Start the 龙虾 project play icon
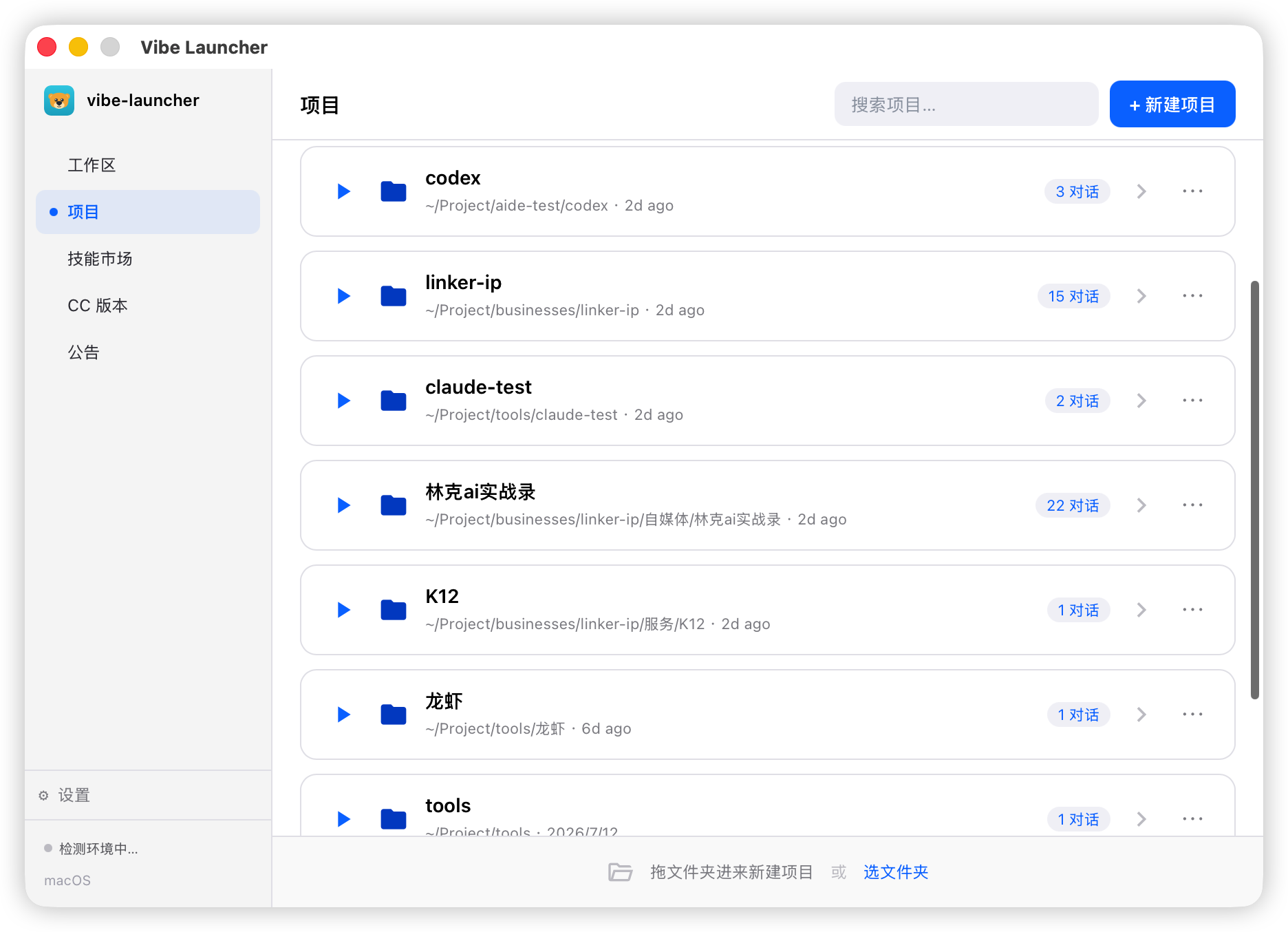The image size is (1288, 932). [344, 714]
